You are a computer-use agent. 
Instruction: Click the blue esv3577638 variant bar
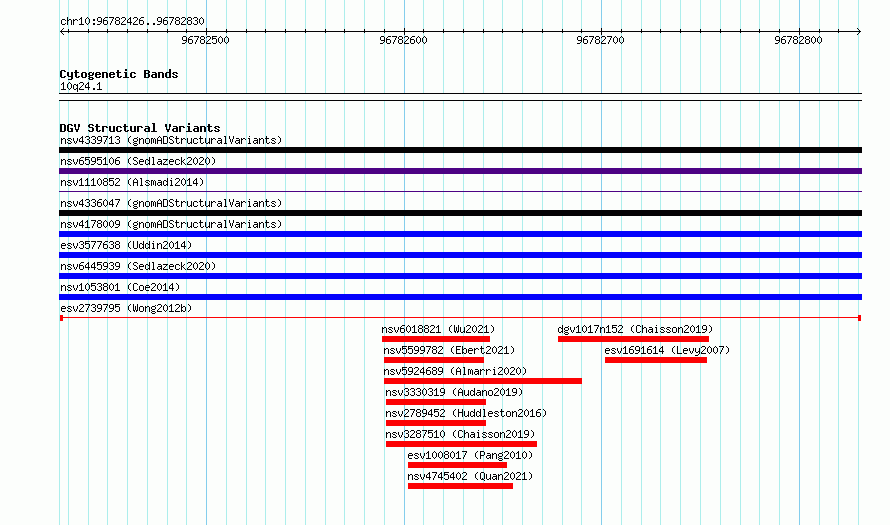pyautogui.click(x=460, y=255)
